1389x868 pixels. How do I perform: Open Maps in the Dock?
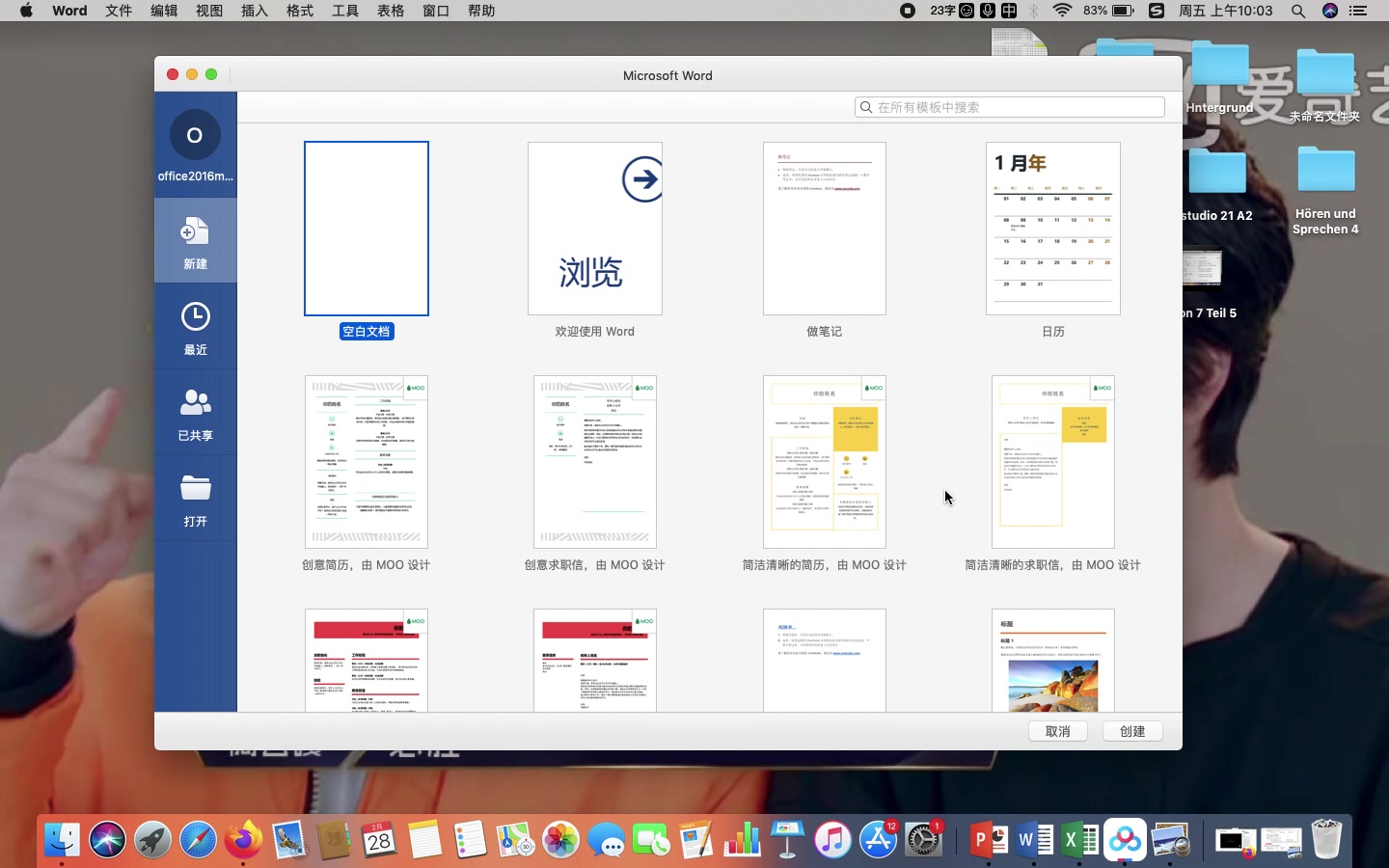pos(515,840)
